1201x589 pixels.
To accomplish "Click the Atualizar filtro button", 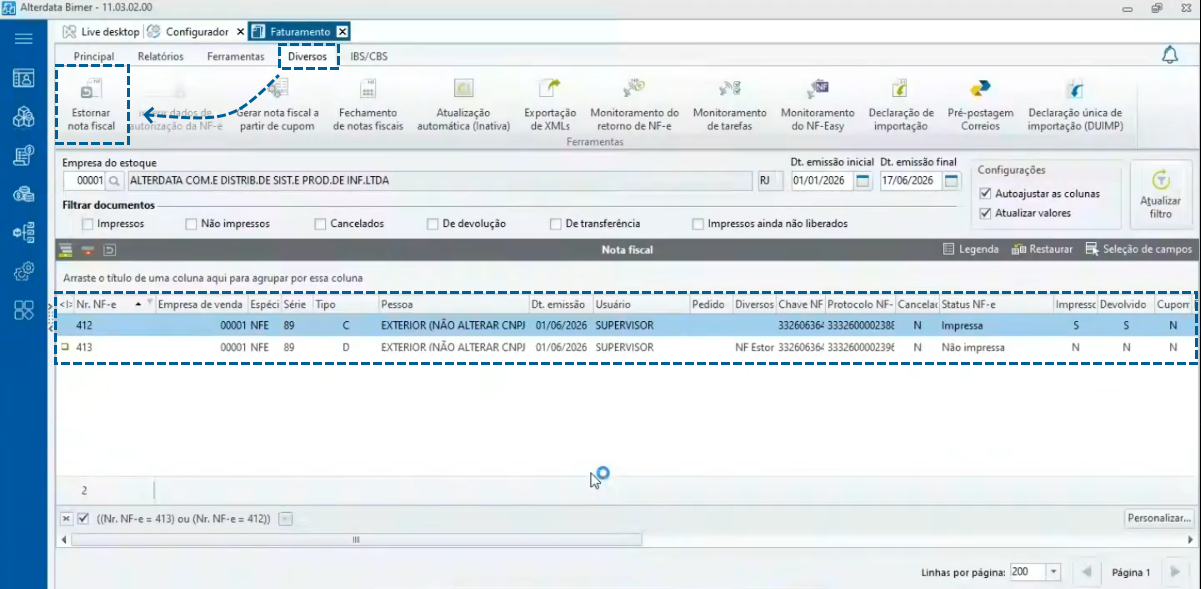I will coord(1160,195).
